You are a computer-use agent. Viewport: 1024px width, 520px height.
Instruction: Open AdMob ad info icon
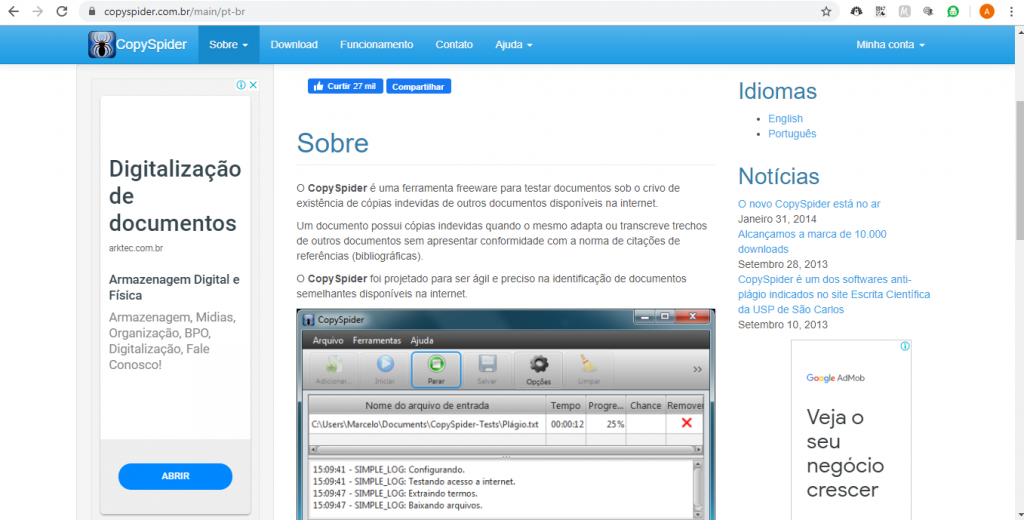click(x=904, y=346)
